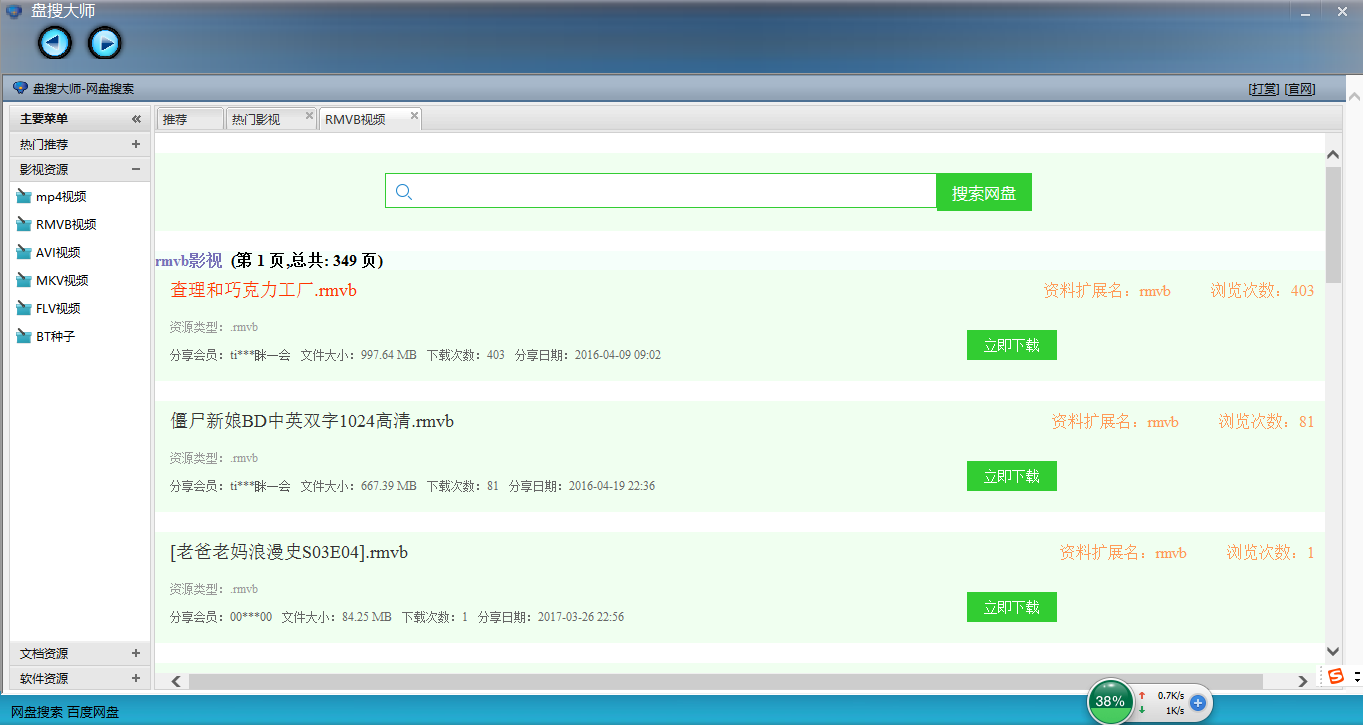The width and height of the screenshot is (1363, 725).
Task: Expand the 软件资源 section
Action: (x=136, y=679)
